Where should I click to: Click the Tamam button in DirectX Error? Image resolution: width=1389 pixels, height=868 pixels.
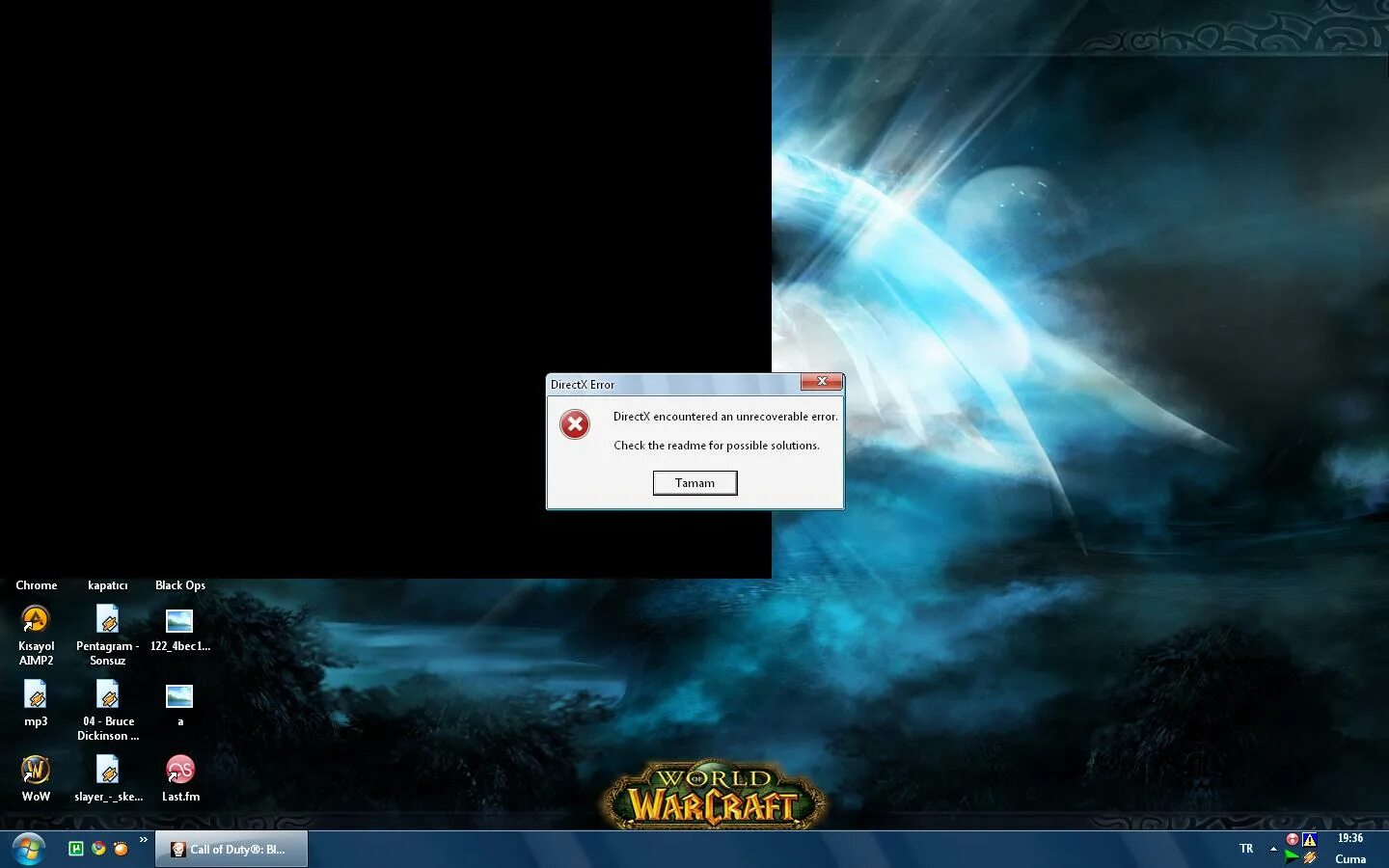pyautogui.click(x=694, y=483)
